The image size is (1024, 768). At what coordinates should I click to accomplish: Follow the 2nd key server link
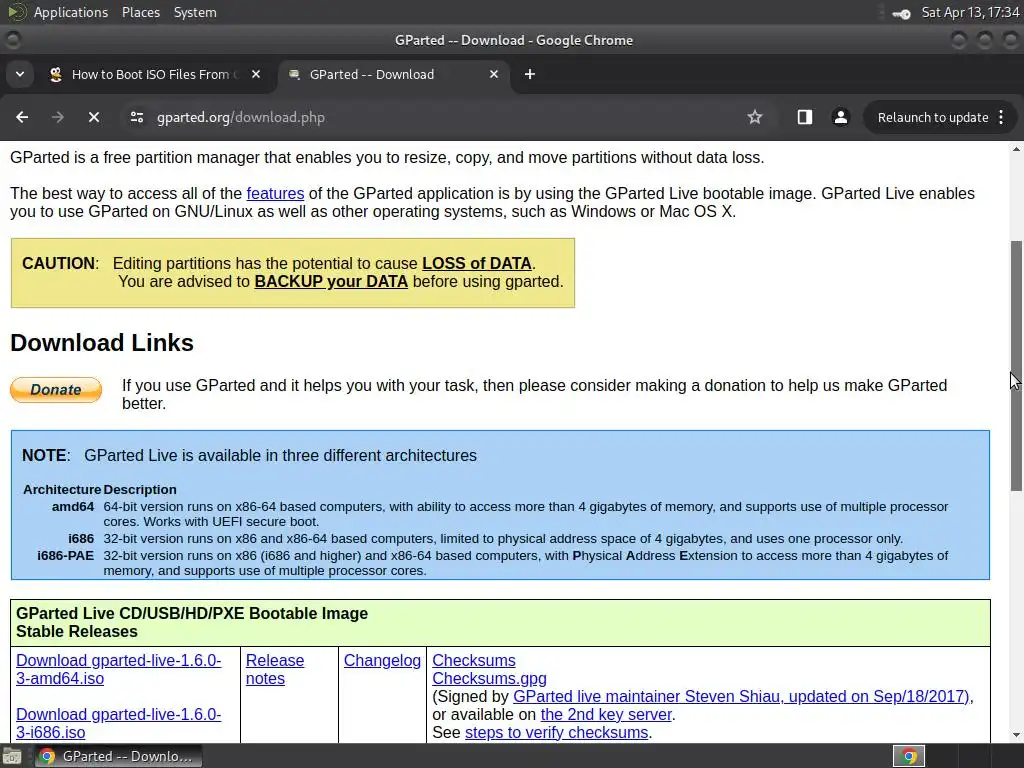[607, 714]
